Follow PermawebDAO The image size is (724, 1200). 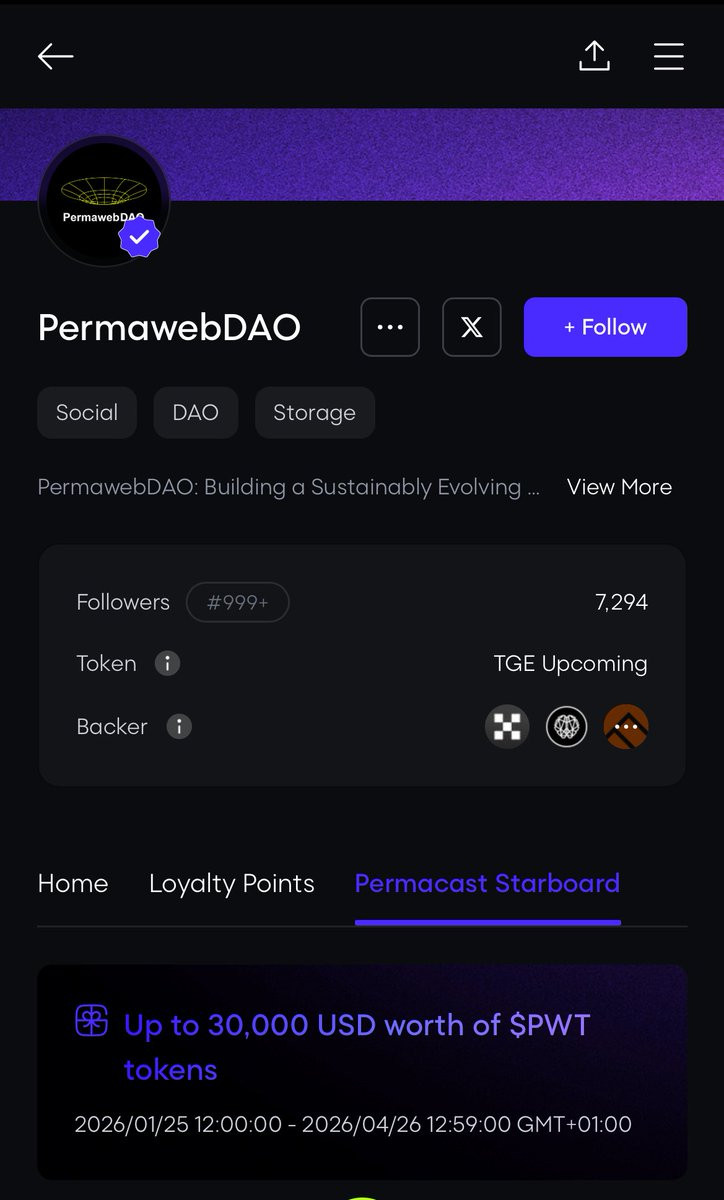pyautogui.click(x=605, y=327)
